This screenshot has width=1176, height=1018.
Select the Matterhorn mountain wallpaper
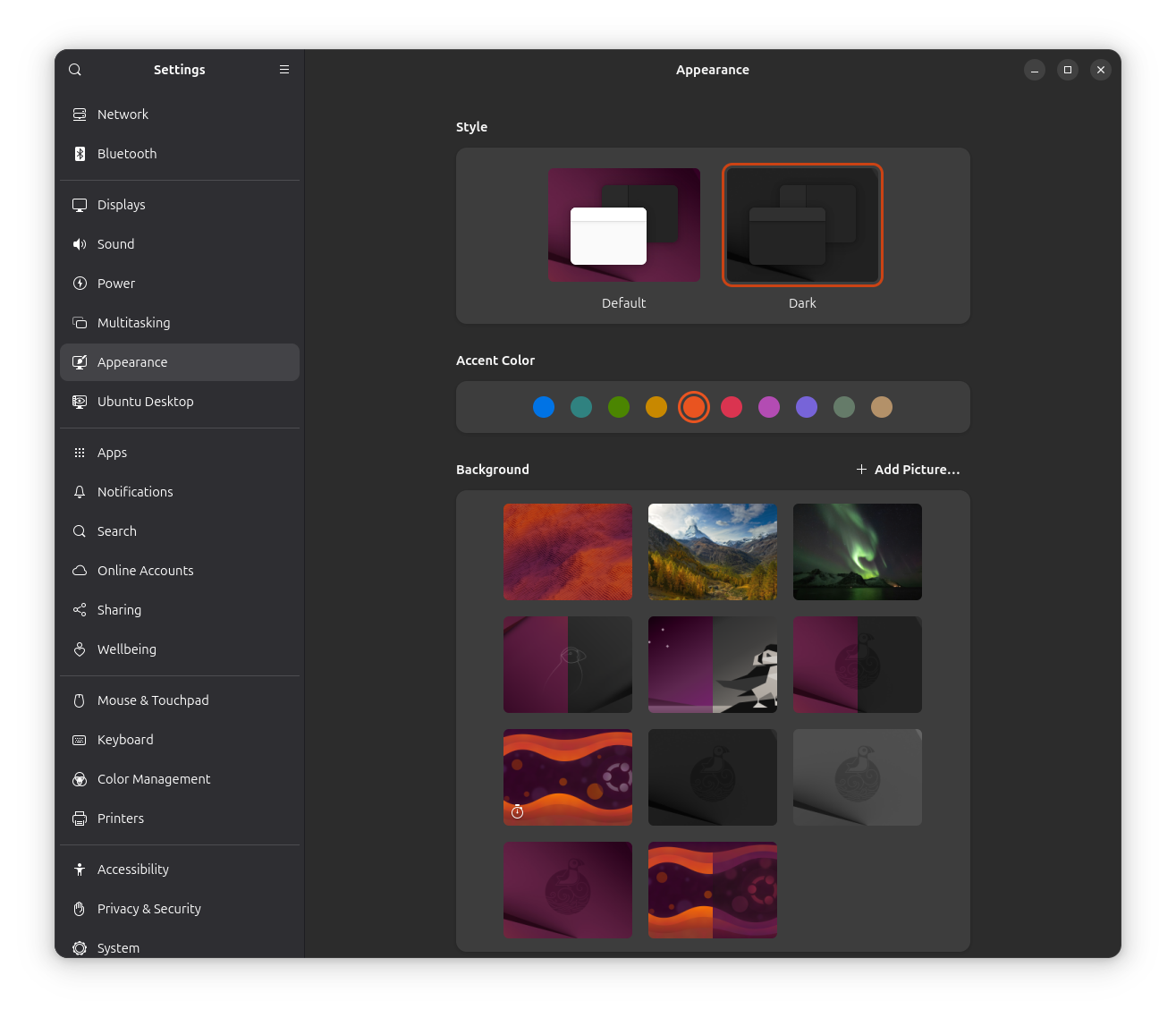point(712,552)
